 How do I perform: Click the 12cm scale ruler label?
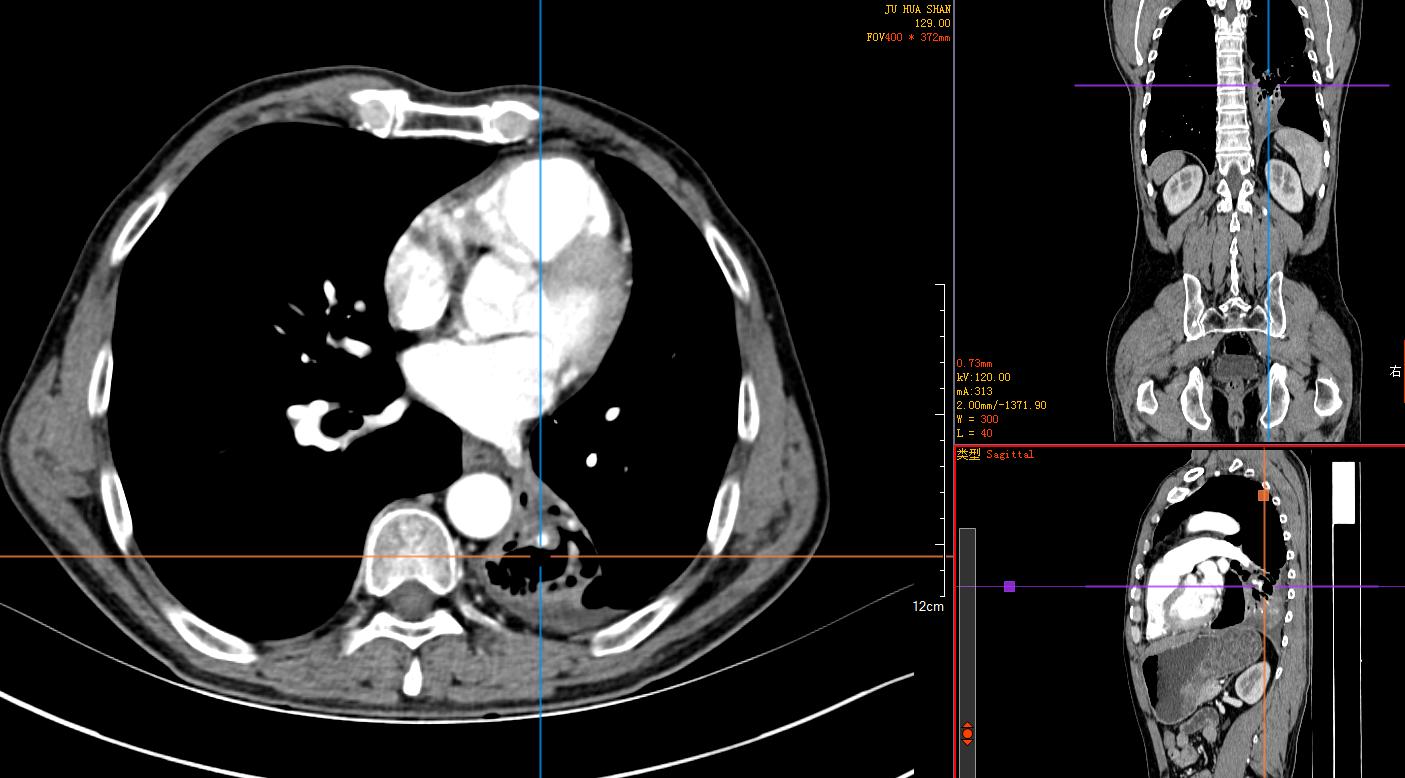[927, 607]
